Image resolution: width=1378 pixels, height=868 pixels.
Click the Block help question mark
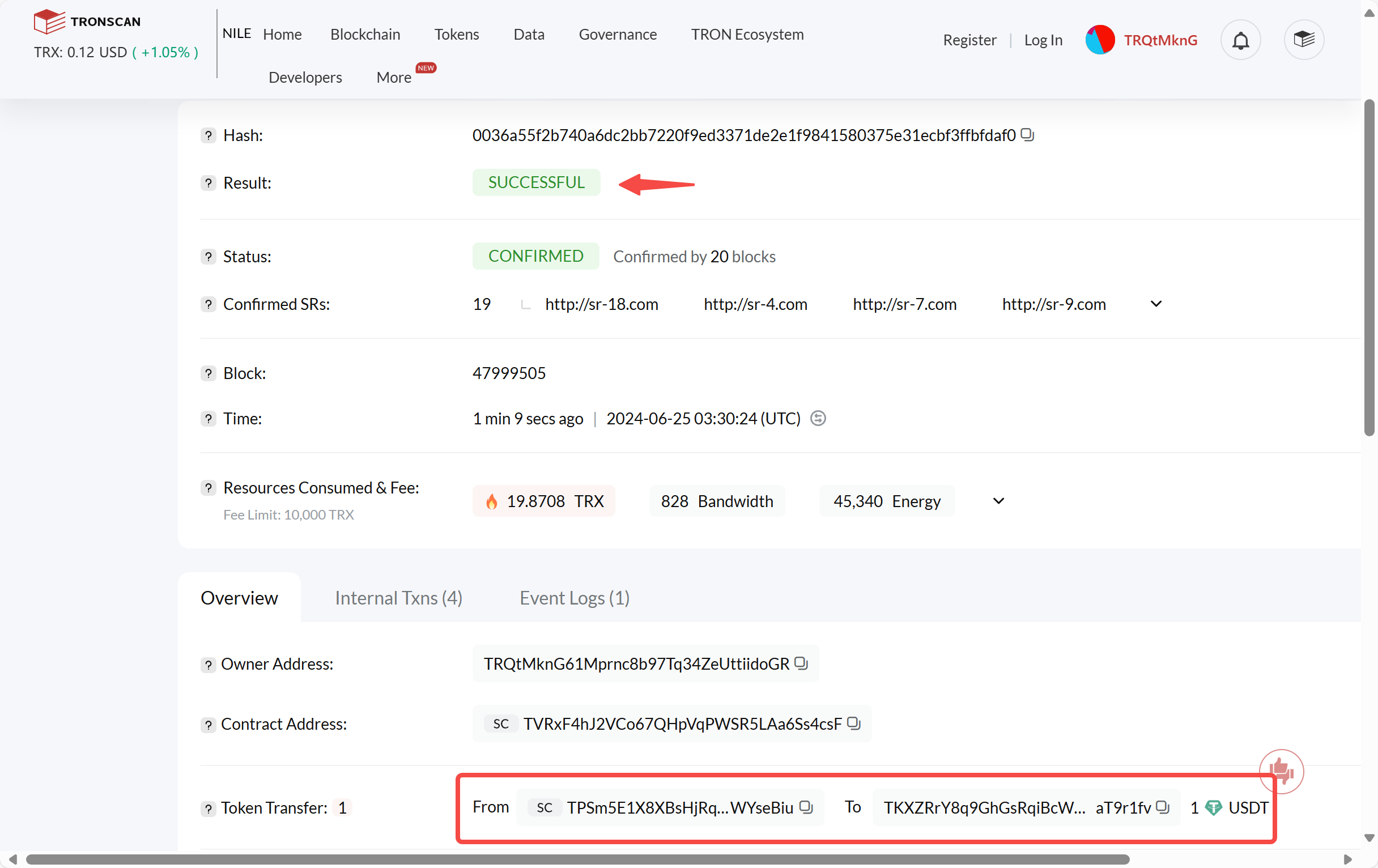point(209,373)
